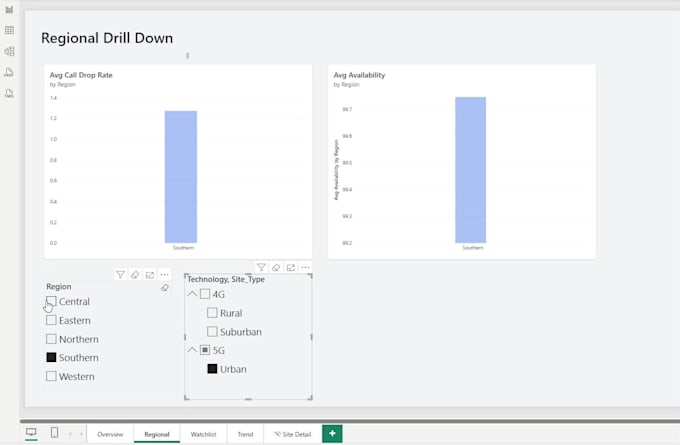680x445 pixels.
Task: Toggle the 5G technology checkbox
Action: pyautogui.click(x=205, y=350)
